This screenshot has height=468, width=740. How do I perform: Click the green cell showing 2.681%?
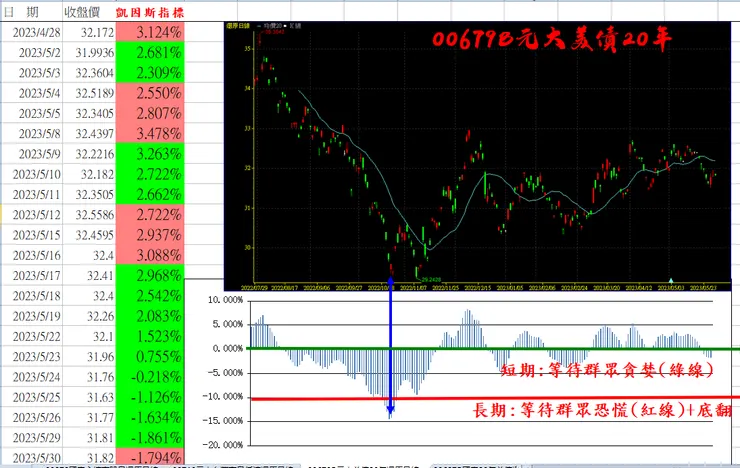coord(150,52)
